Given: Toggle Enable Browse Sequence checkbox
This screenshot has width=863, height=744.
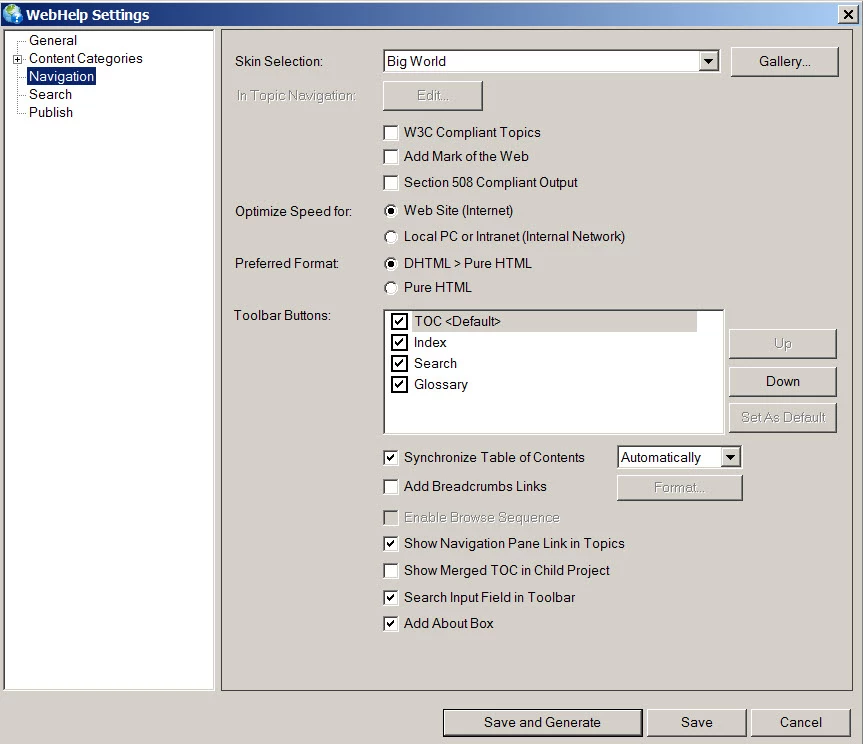Looking at the screenshot, I should click(391, 518).
